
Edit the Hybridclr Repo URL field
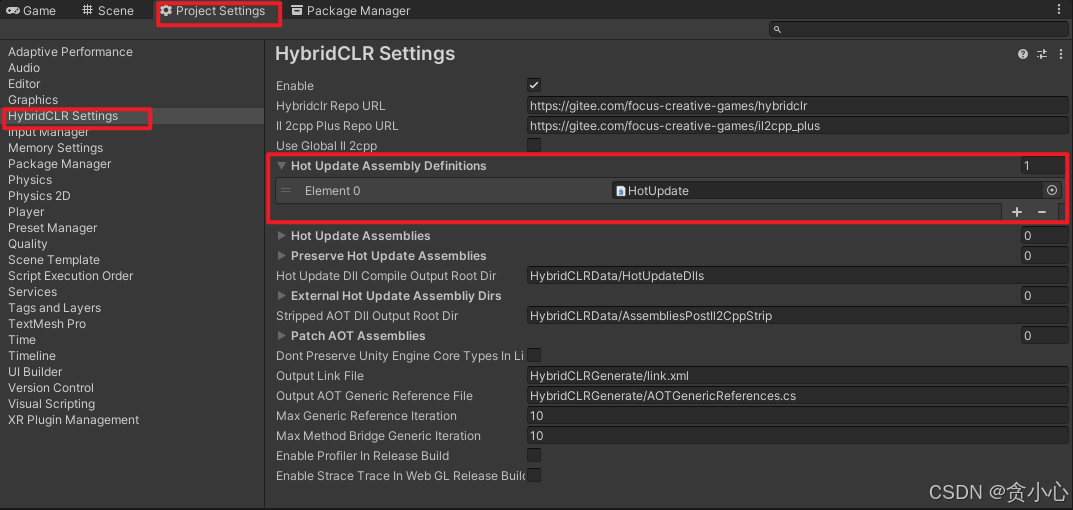coord(797,106)
